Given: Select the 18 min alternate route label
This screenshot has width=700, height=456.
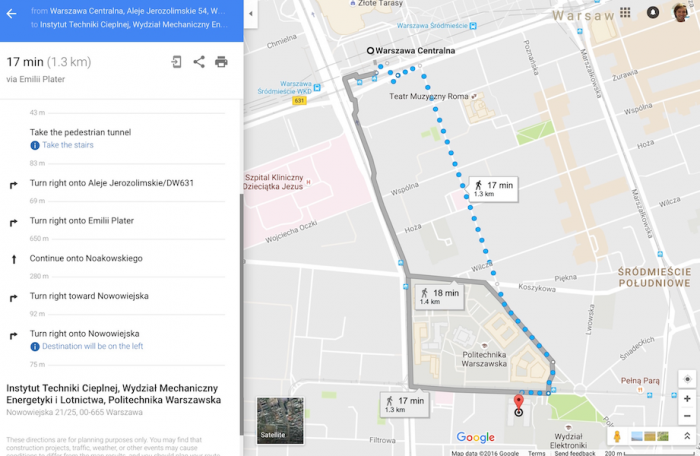Looking at the screenshot, I should (439, 296).
